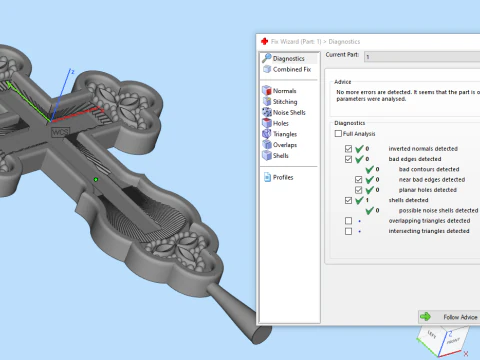Image resolution: width=480 pixels, height=360 pixels.
Task: Go to the Triangles page
Action: click(x=285, y=134)
